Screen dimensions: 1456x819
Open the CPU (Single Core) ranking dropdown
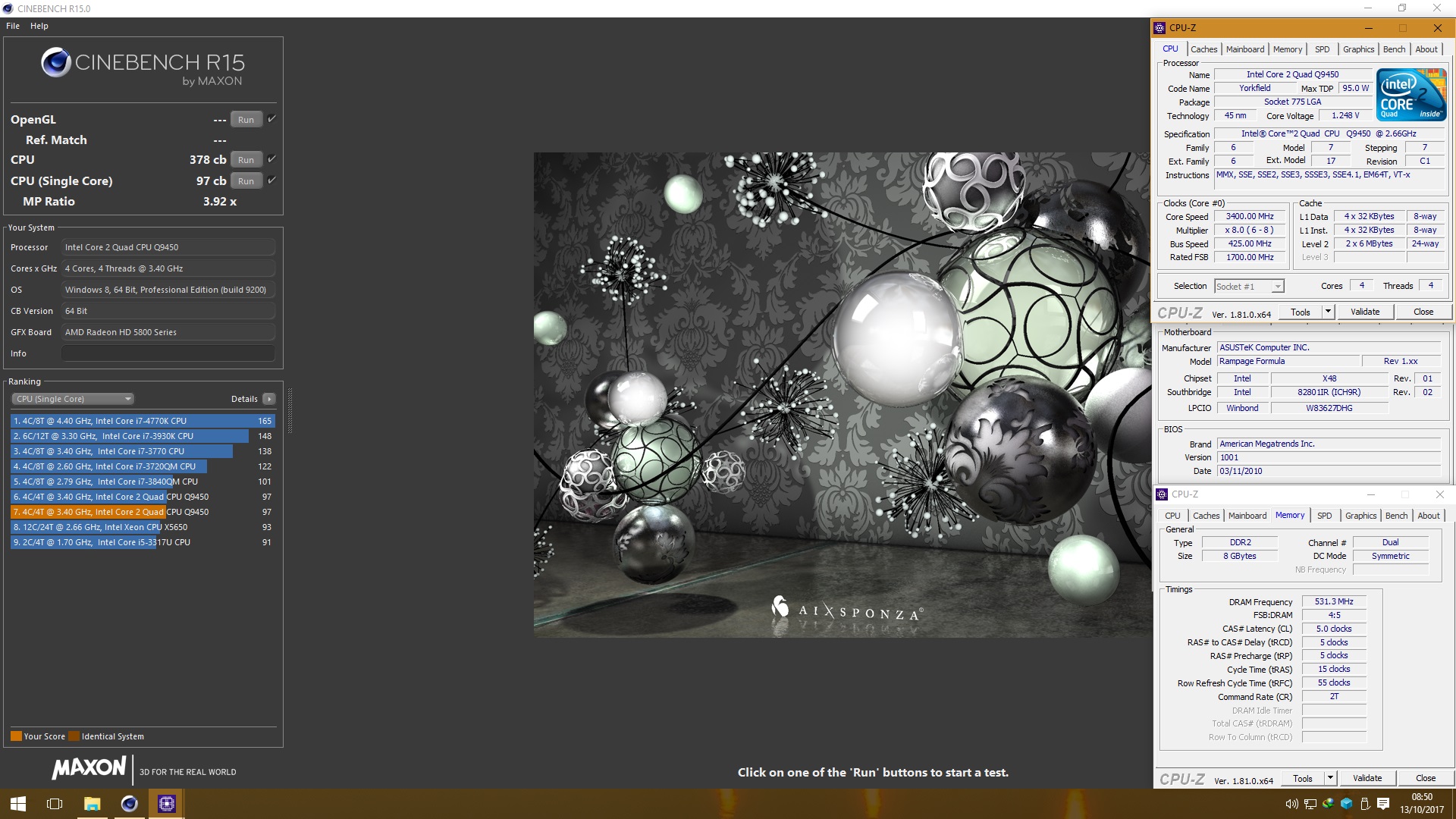coord(73,399)
